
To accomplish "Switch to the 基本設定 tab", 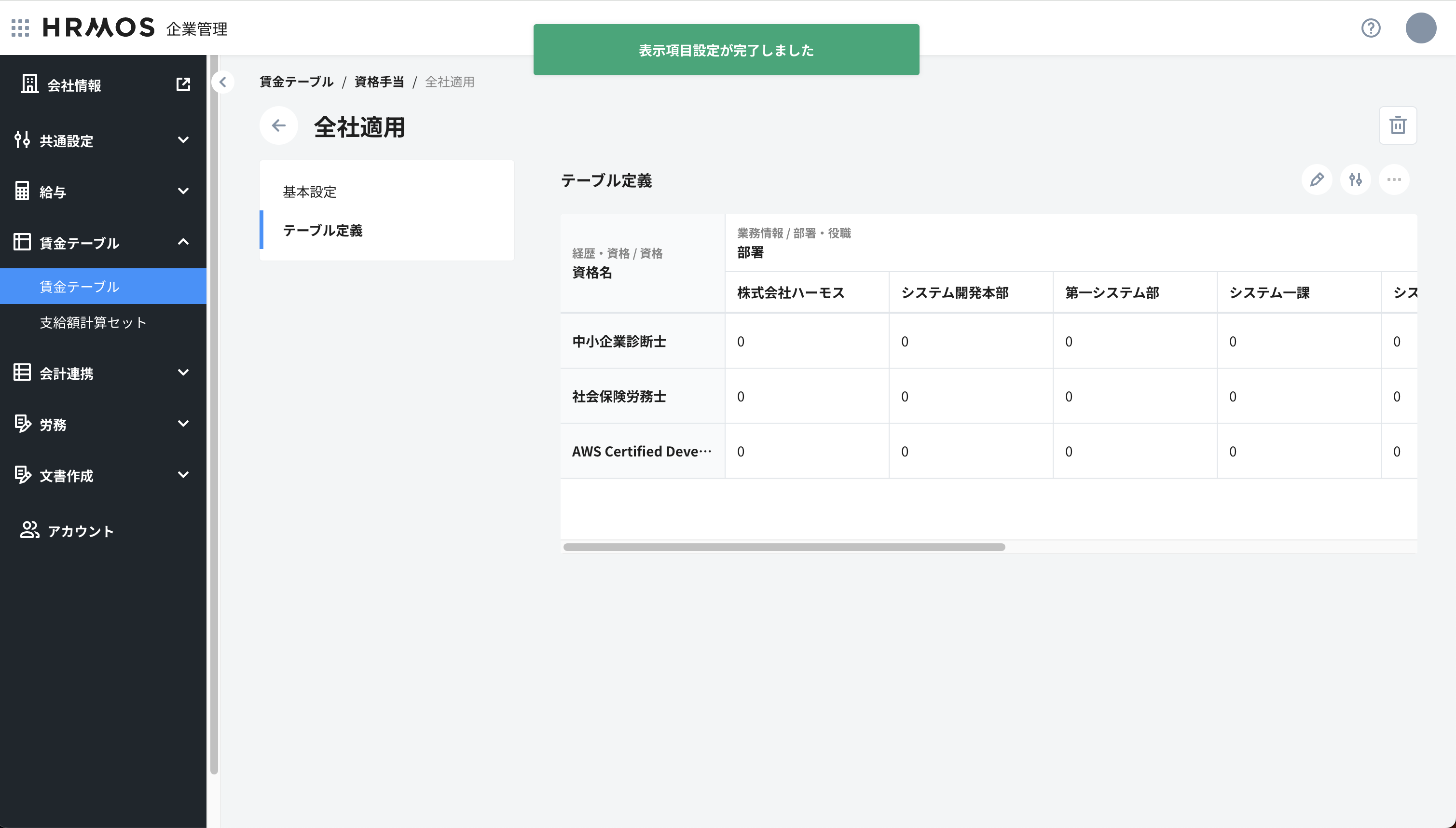I will 309,192.
